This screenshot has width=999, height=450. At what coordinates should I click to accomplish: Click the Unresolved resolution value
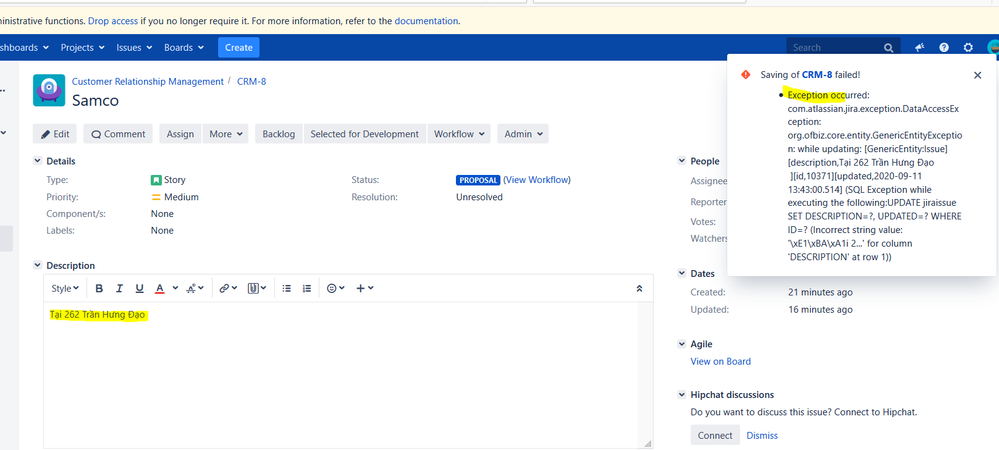(x=479, y=197)
